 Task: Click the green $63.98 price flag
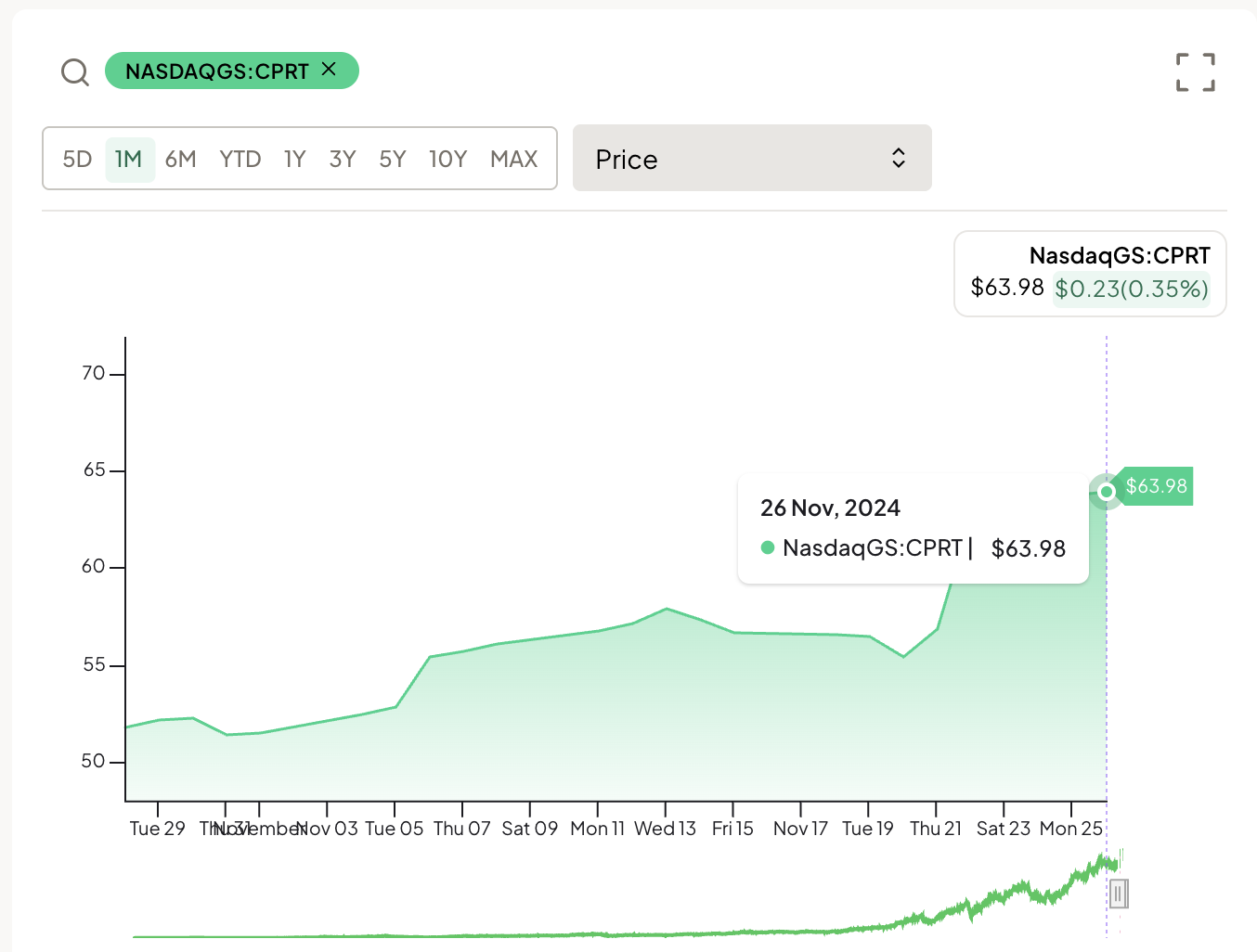pyautogui.click(x=1156, y=486)
